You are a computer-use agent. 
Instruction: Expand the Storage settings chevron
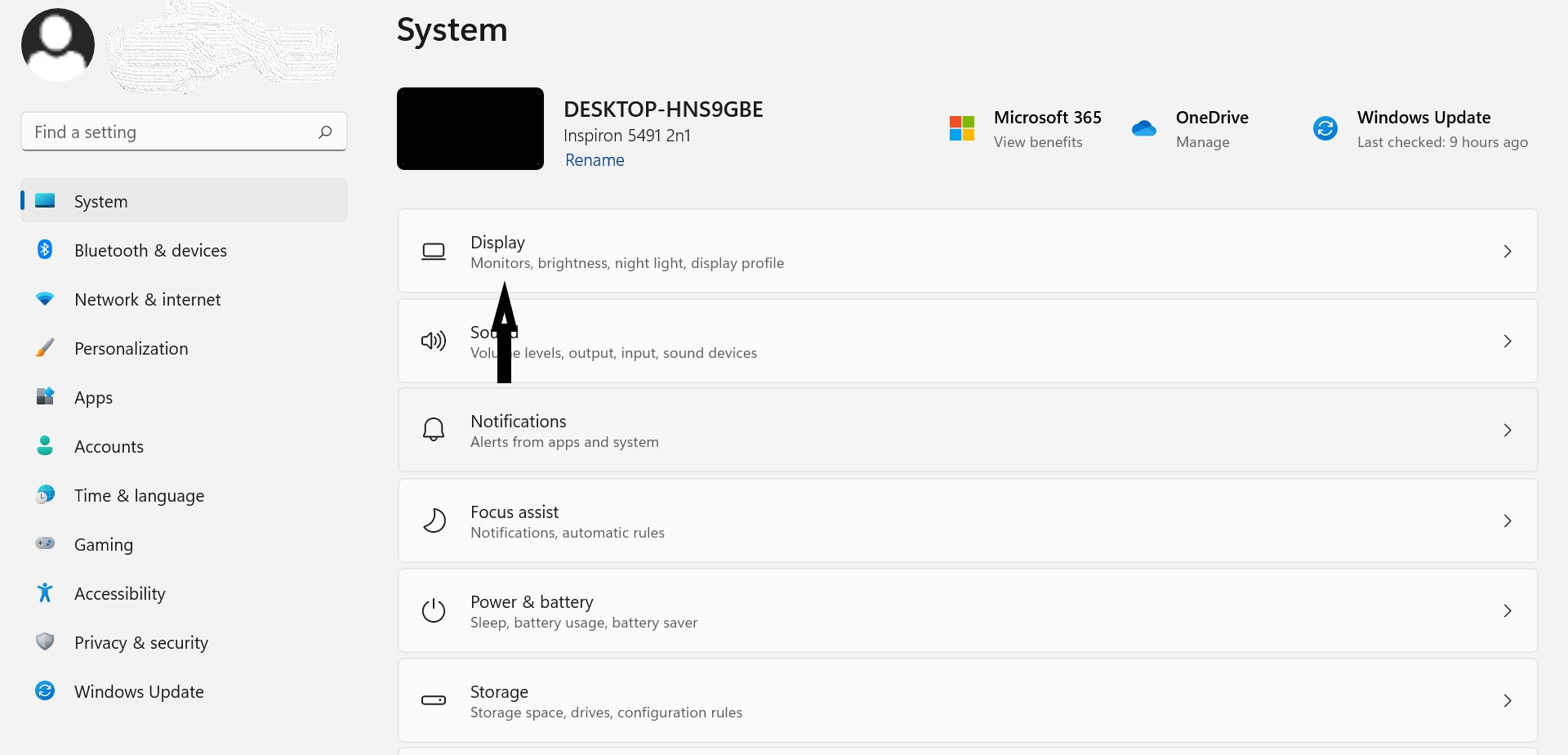click(x=1507, y=700)
